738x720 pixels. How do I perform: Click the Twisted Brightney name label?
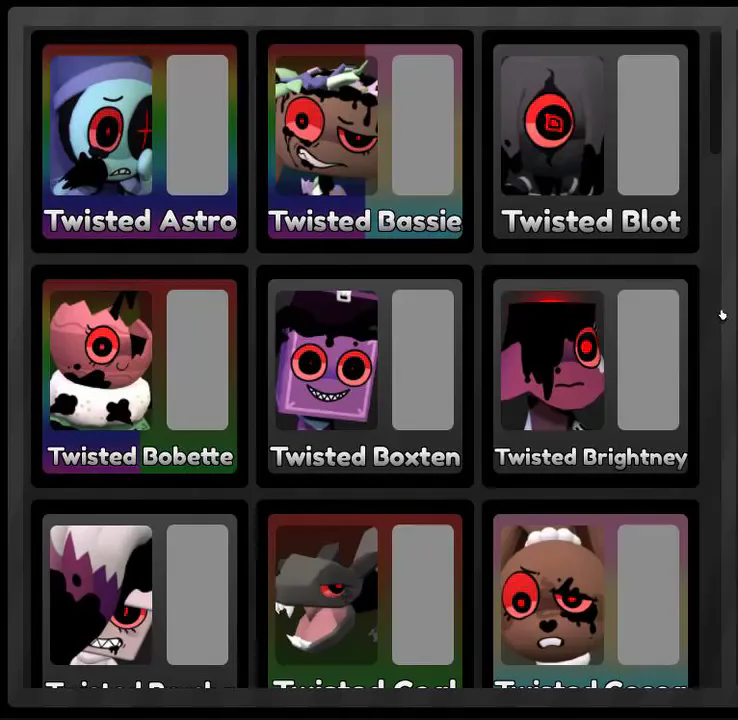click(591, 457)
